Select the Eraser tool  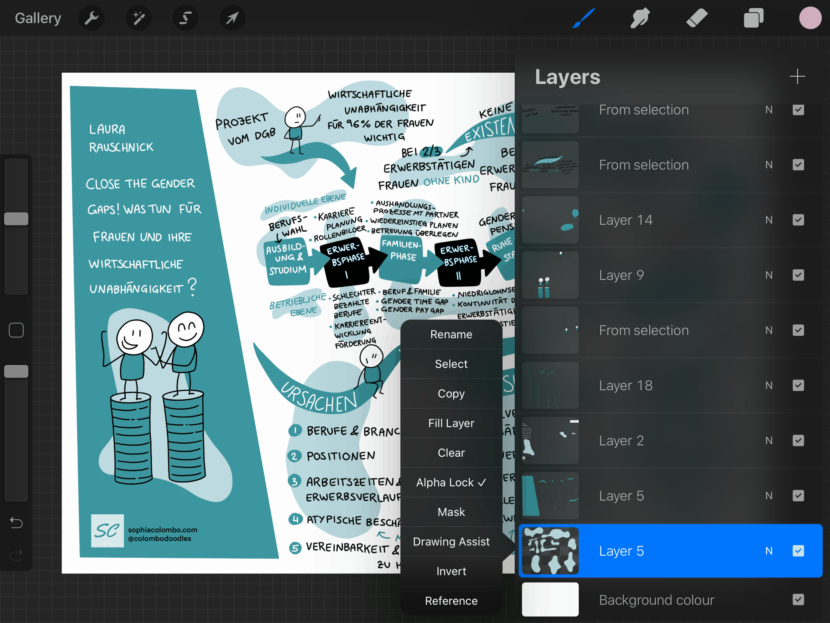tap(697, 18)
